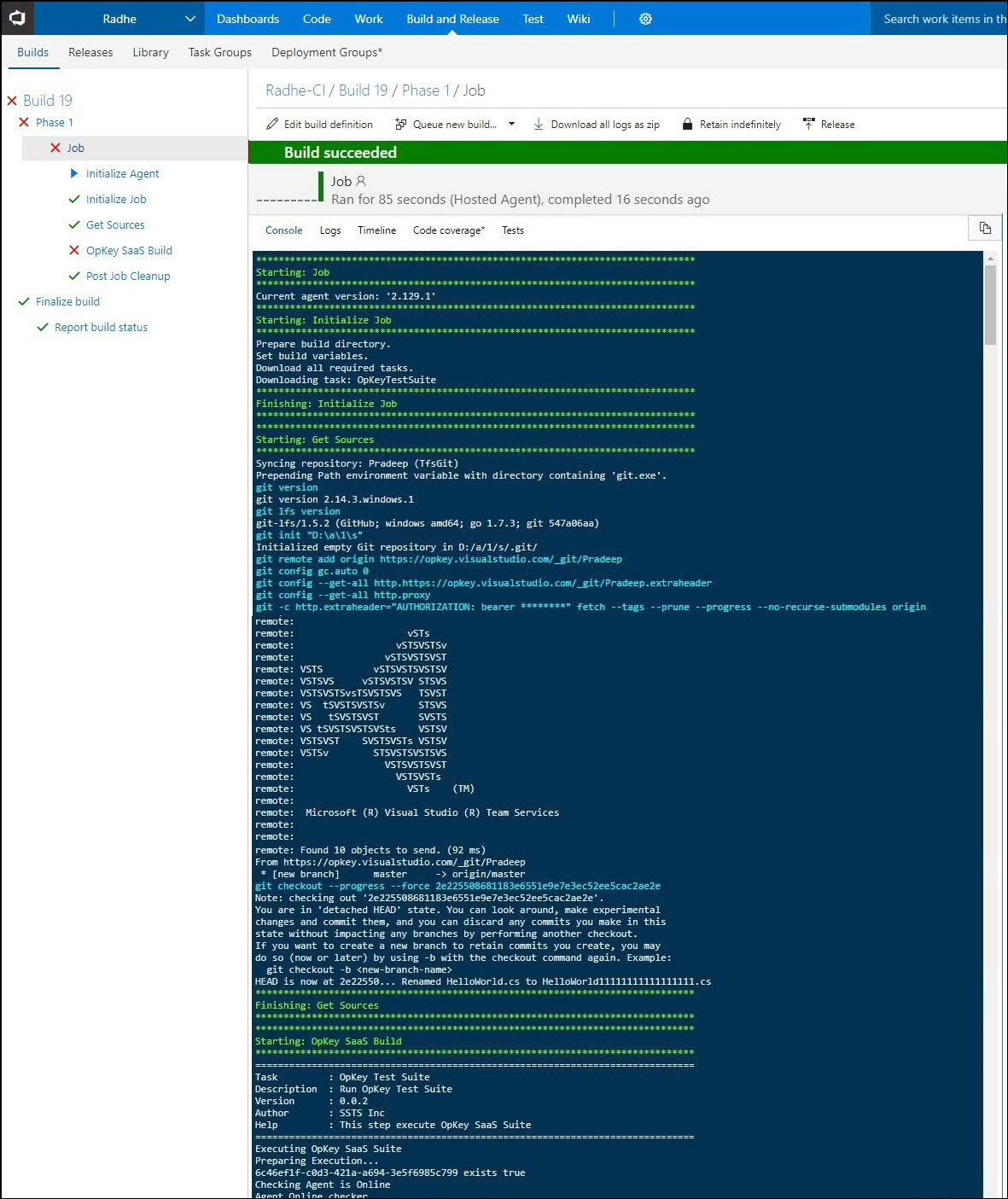
Task: Click the red X icon beside Phase 1
Action: pos(24,122)
